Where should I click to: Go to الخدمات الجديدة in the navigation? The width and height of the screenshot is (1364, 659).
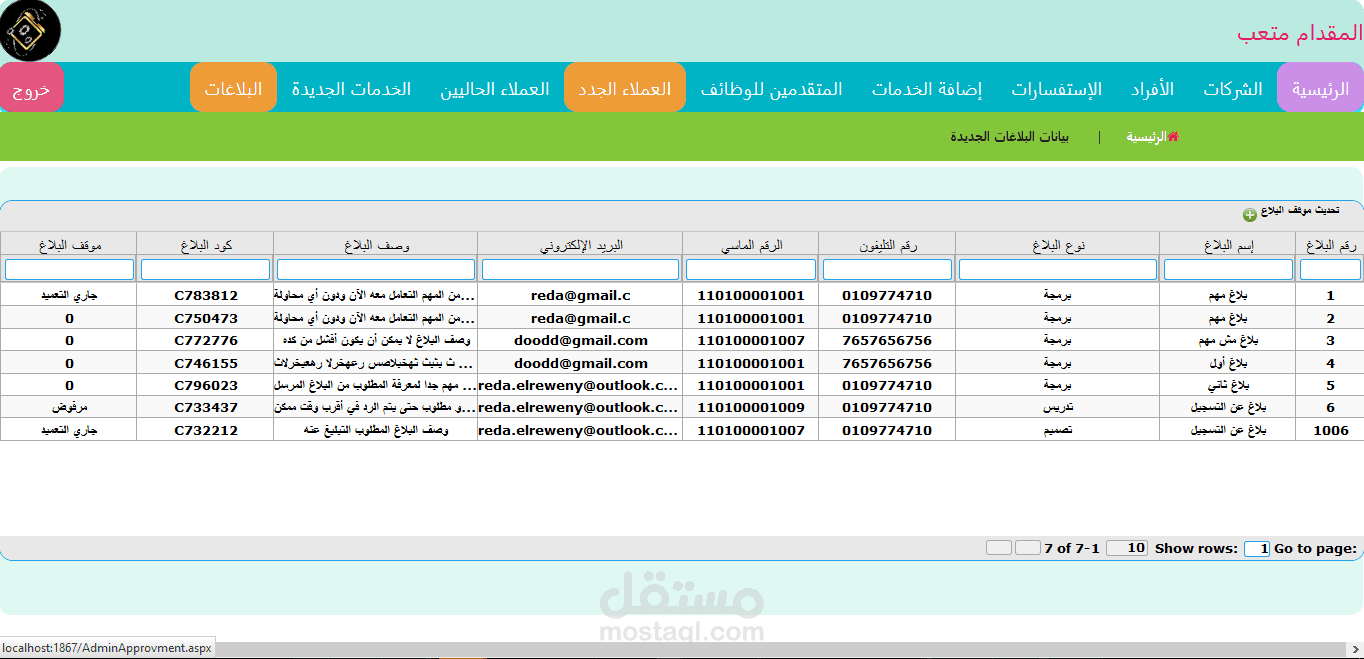tap(351, 88)
